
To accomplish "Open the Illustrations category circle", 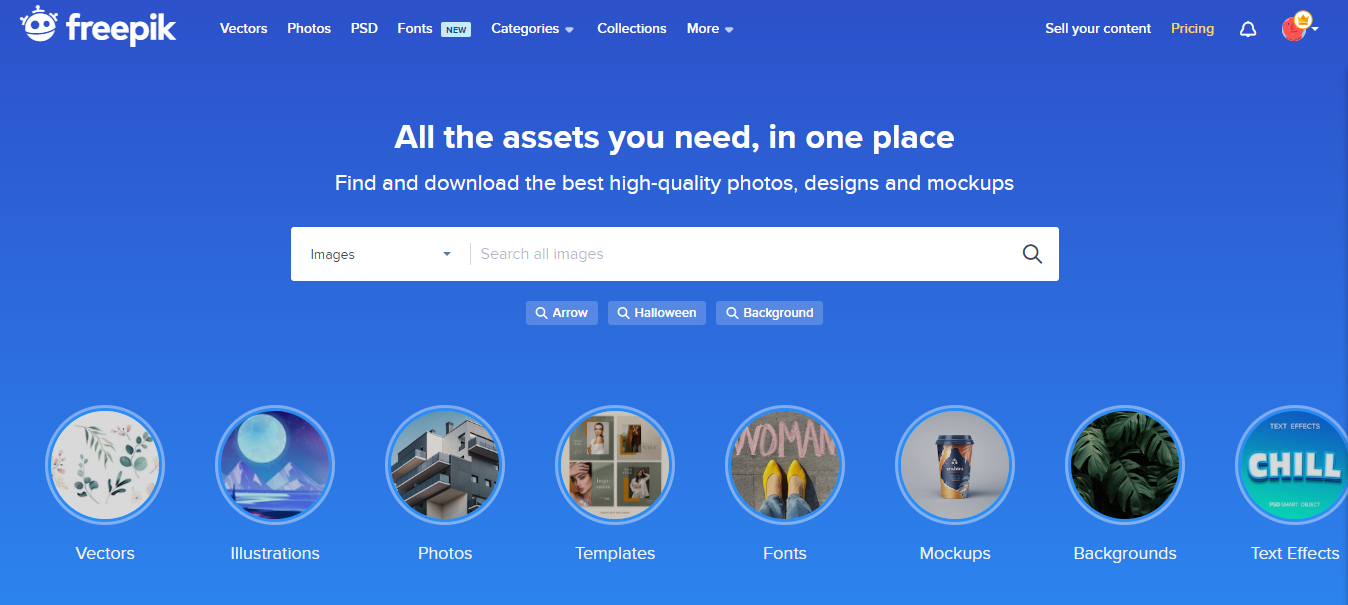I will click(275, 465).
